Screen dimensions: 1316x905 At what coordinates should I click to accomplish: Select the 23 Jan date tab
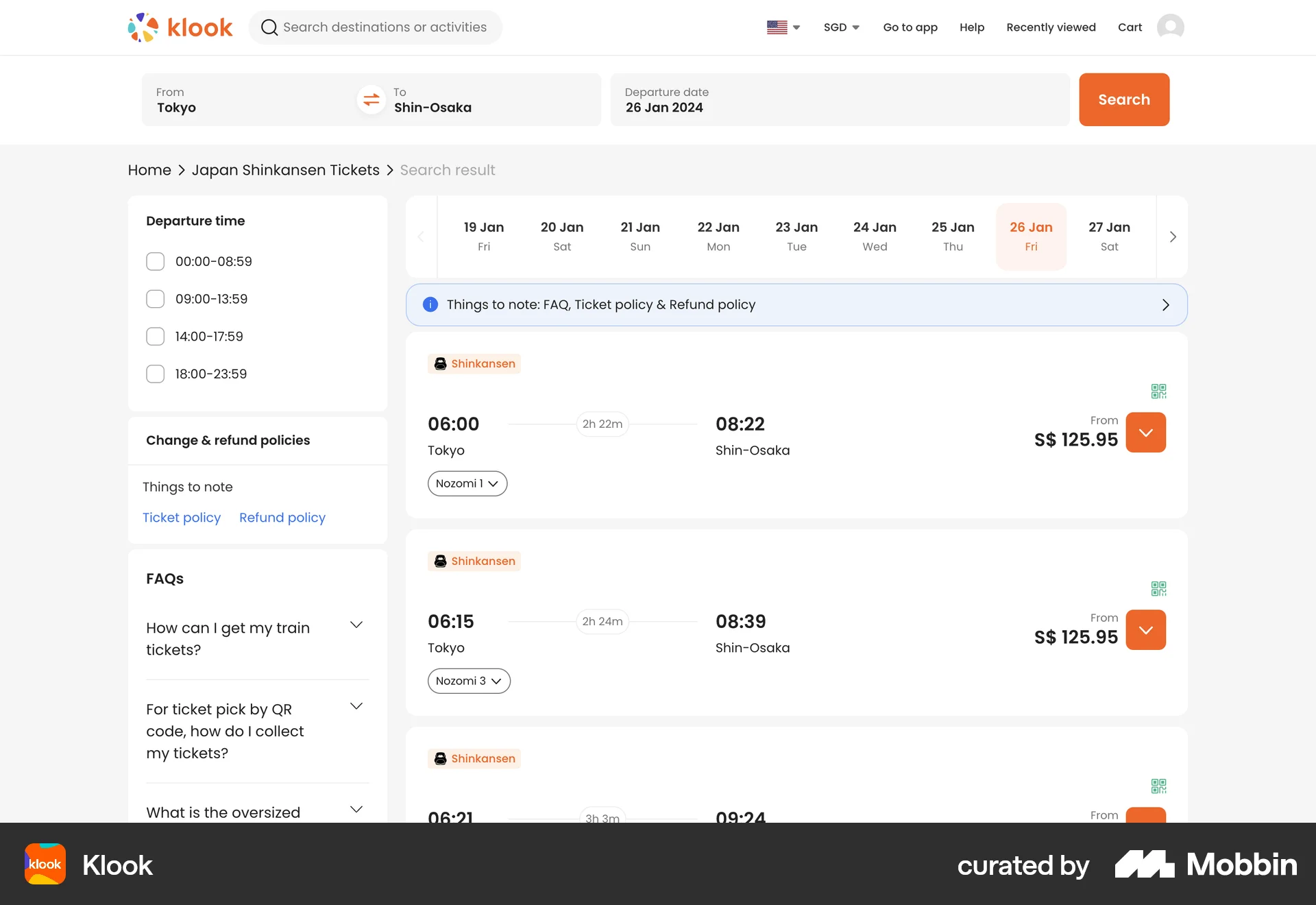(x=796, y=236)
